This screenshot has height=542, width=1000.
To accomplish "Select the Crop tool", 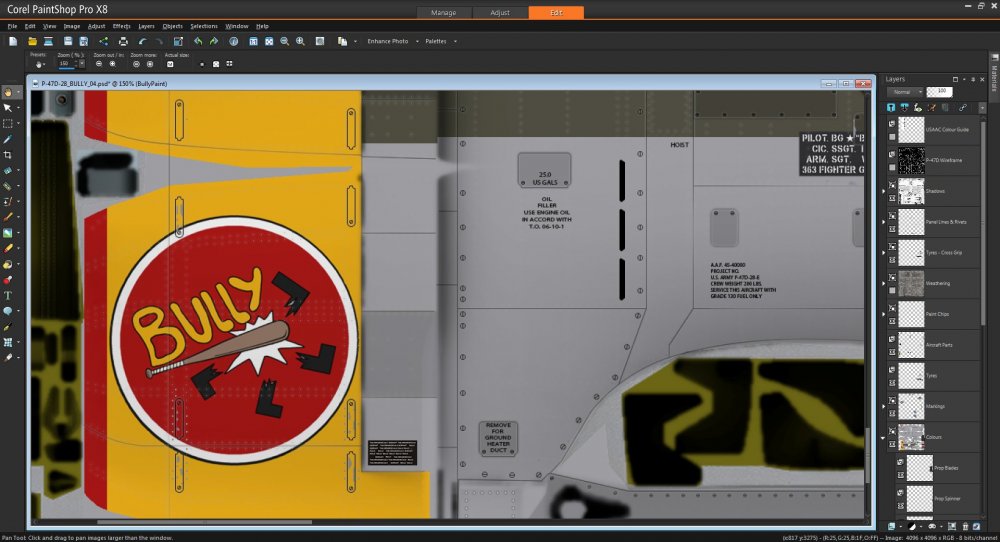I will coord(8,155).
